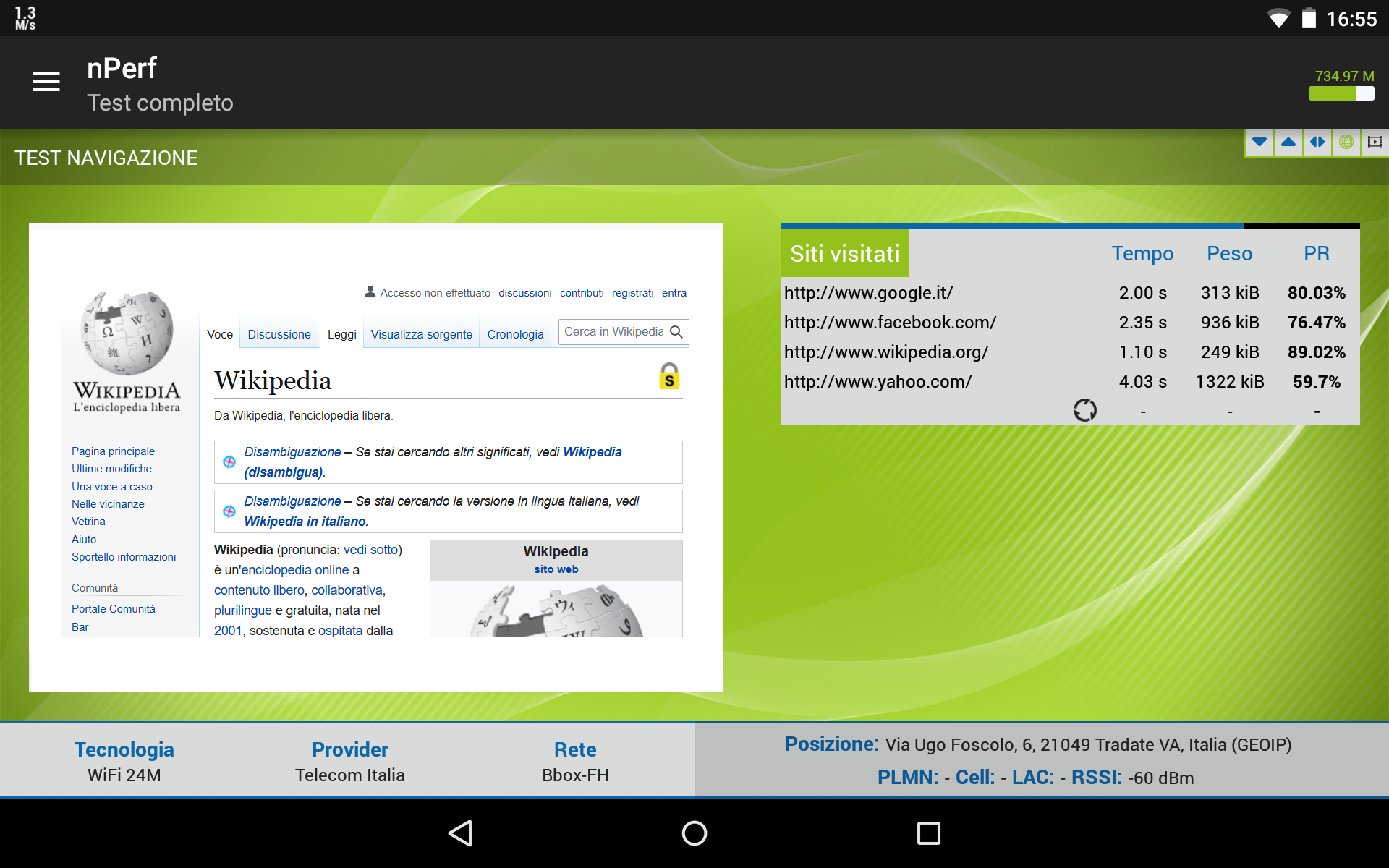
Task: Click the contenuto libero link
Action: coord(259,590)
